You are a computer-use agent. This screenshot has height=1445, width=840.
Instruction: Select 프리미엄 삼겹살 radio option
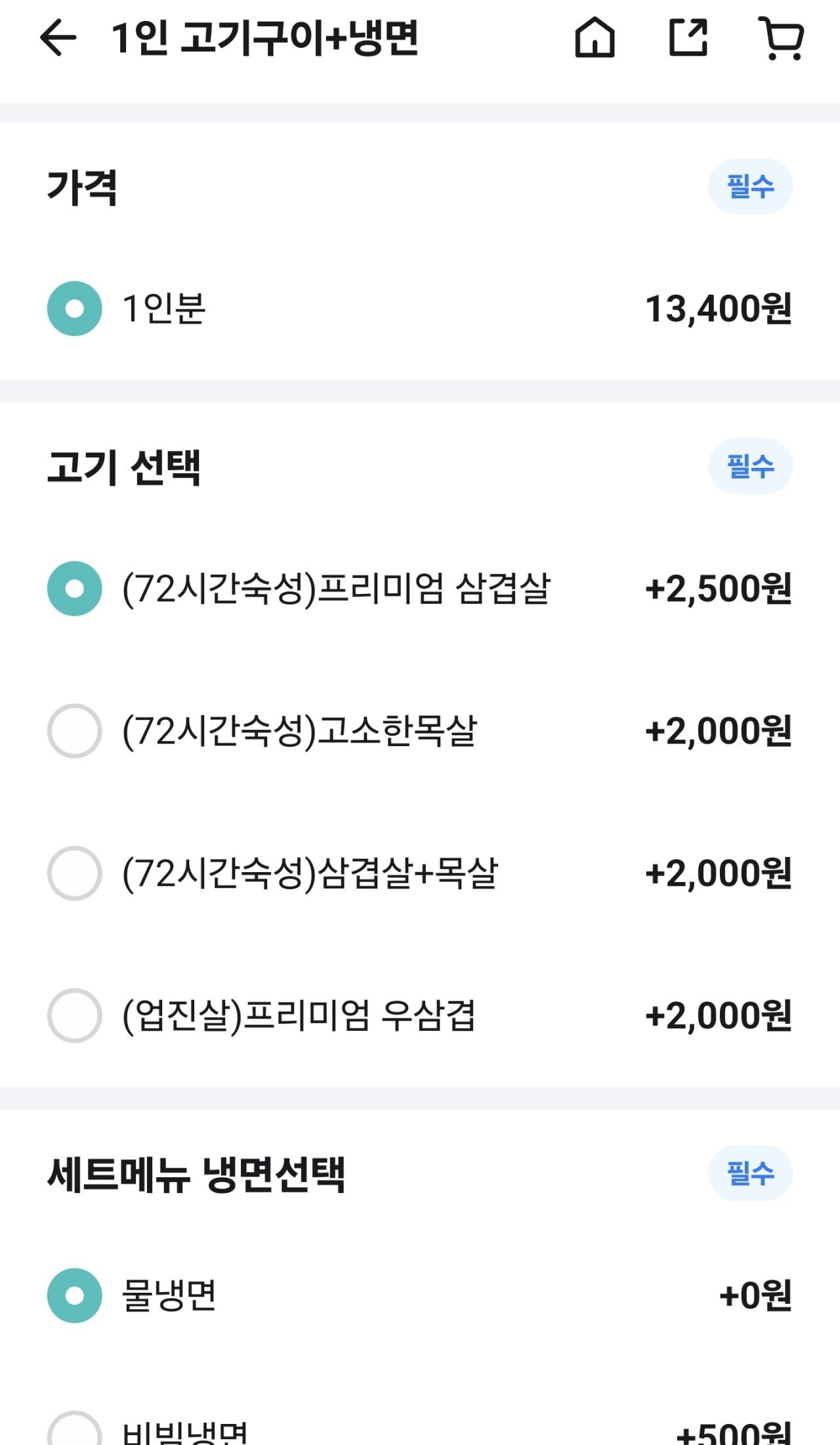coord(75,589)
